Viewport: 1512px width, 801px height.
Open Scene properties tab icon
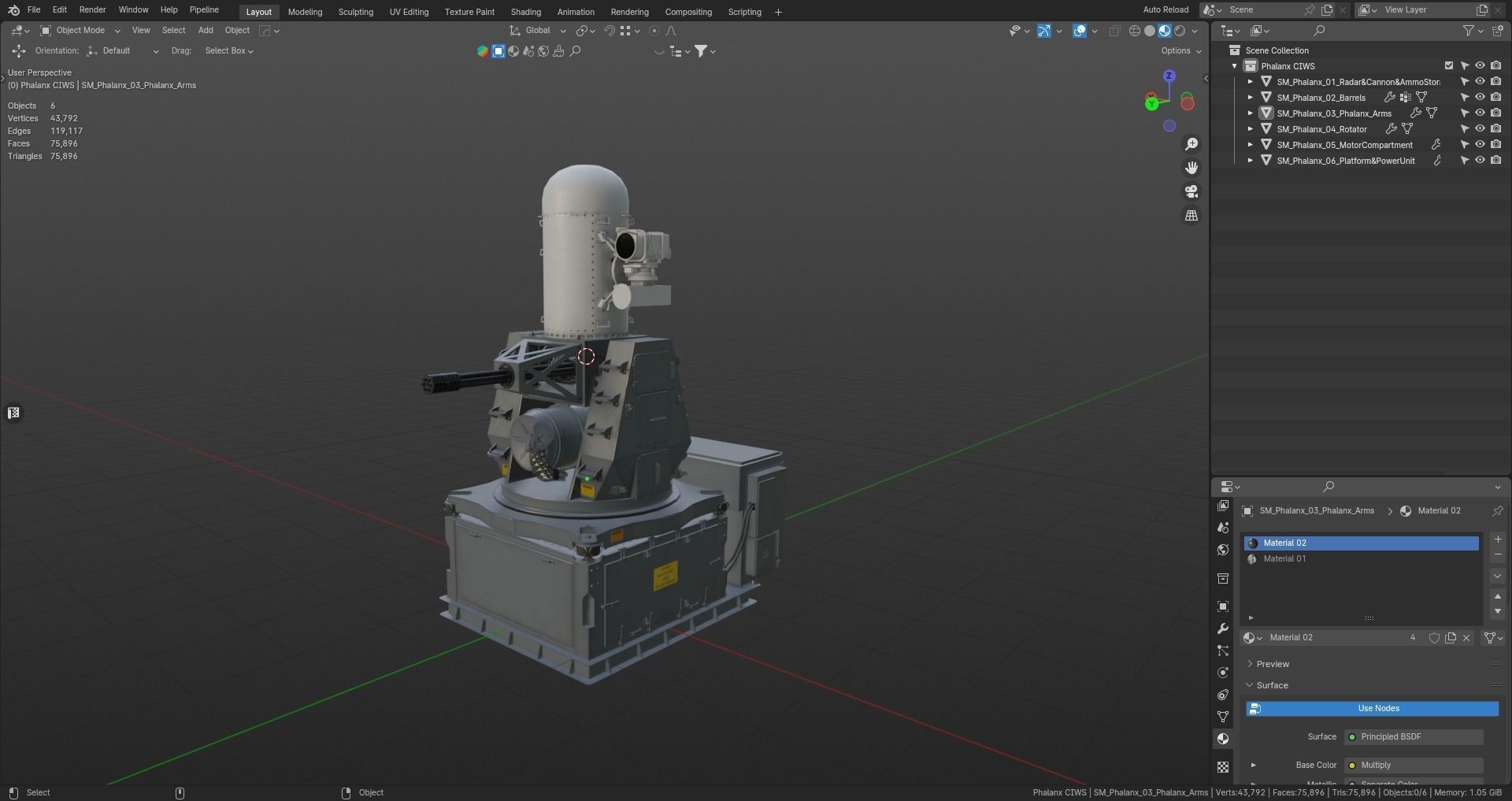1223,528
